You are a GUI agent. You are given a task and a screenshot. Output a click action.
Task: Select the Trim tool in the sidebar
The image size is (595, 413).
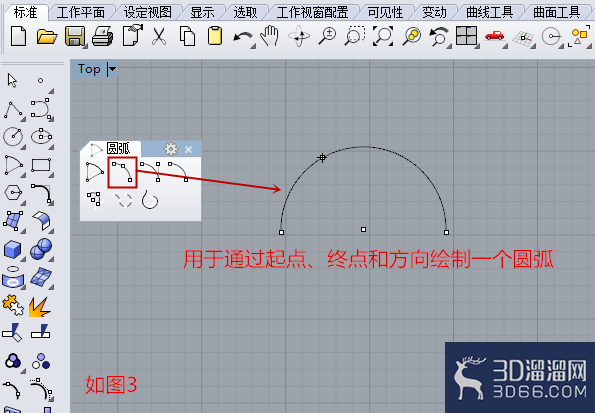coord(13,333)
